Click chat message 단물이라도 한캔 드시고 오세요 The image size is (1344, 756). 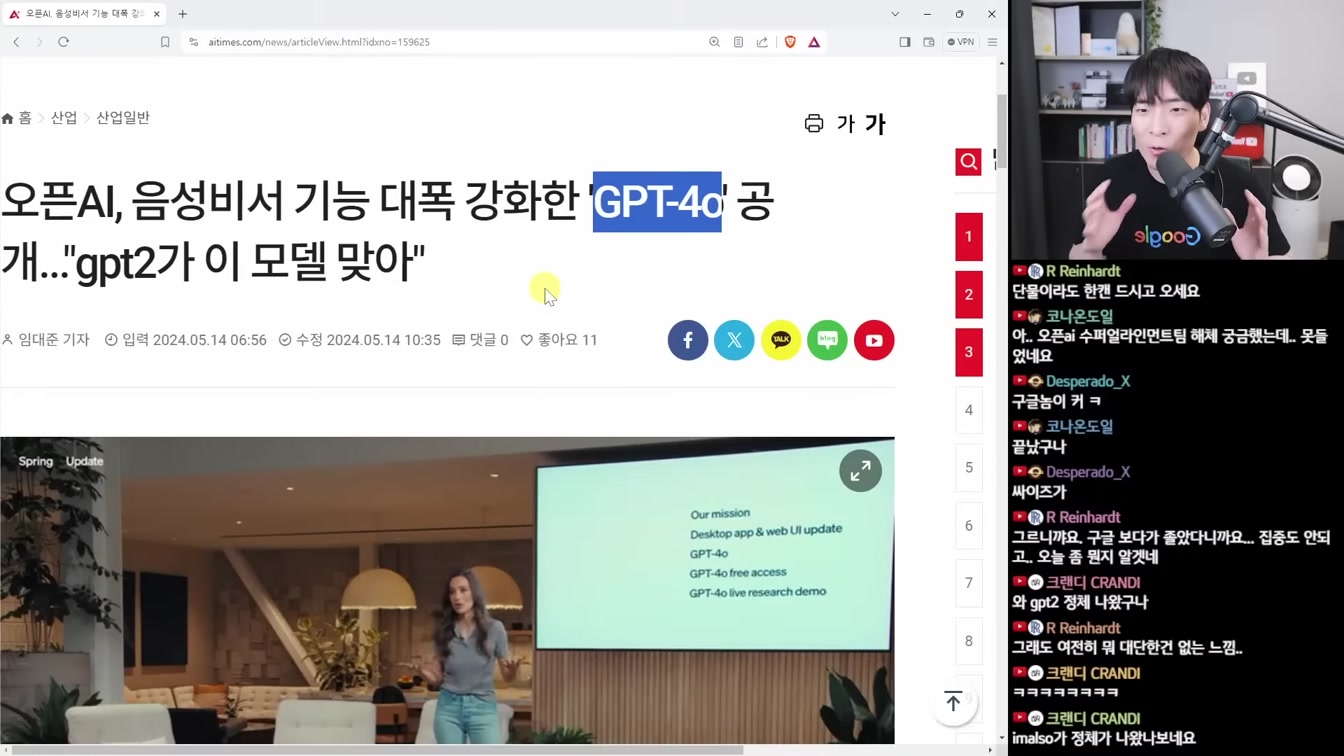click(x=1105, y=291)
